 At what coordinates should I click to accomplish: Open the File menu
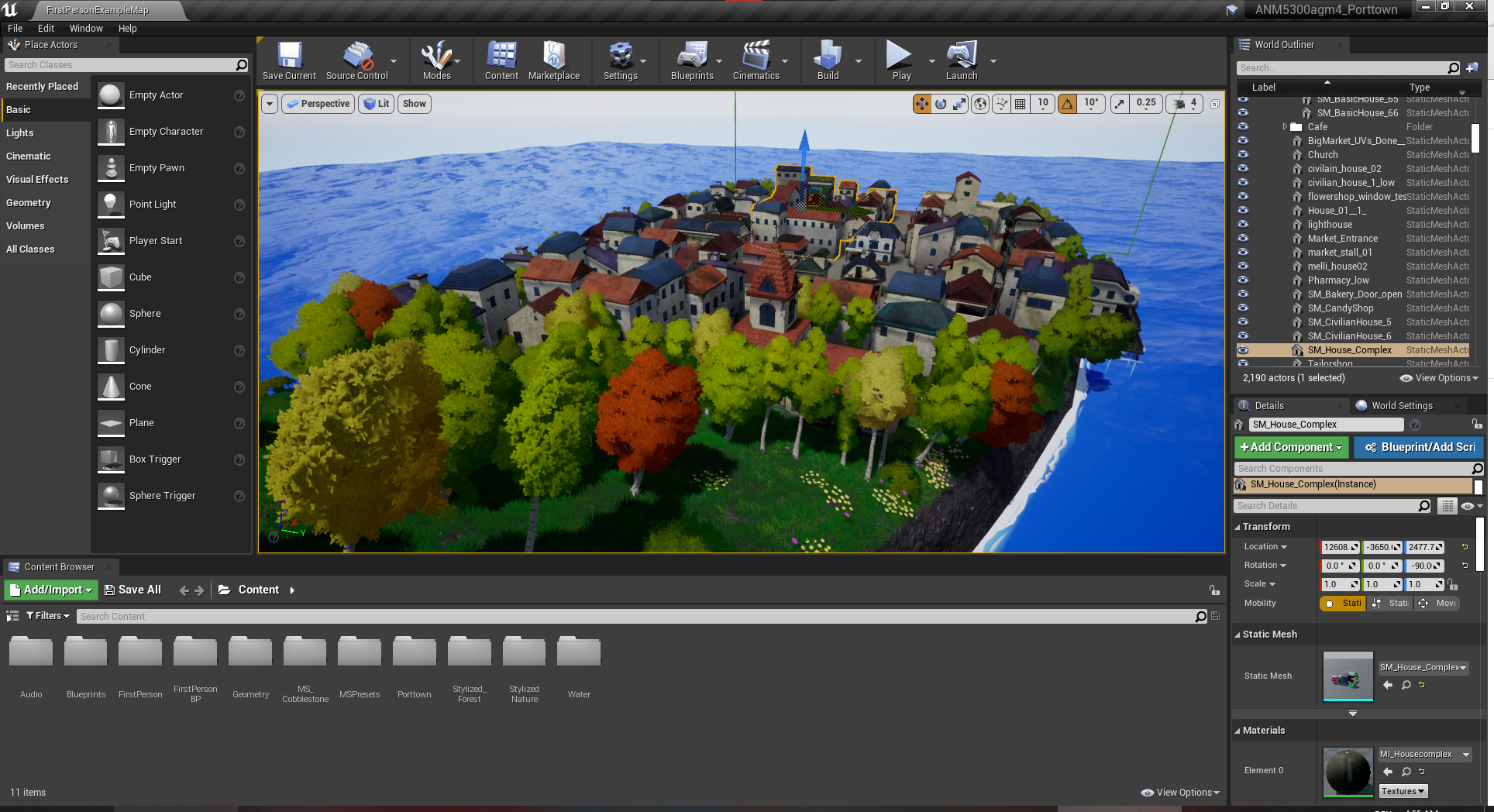pyautogui.click(x=15, y=28)
